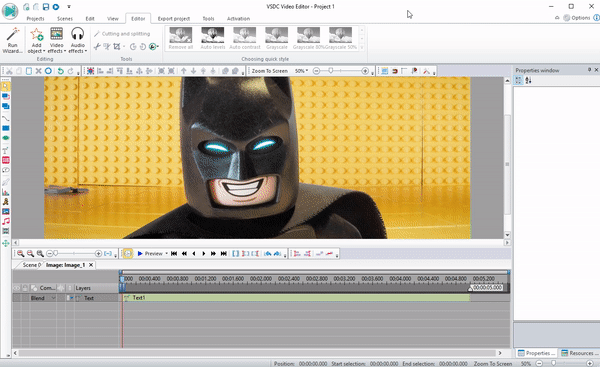
Task: Switch to the View ribbon tab
Action: [x=112, y=18]
